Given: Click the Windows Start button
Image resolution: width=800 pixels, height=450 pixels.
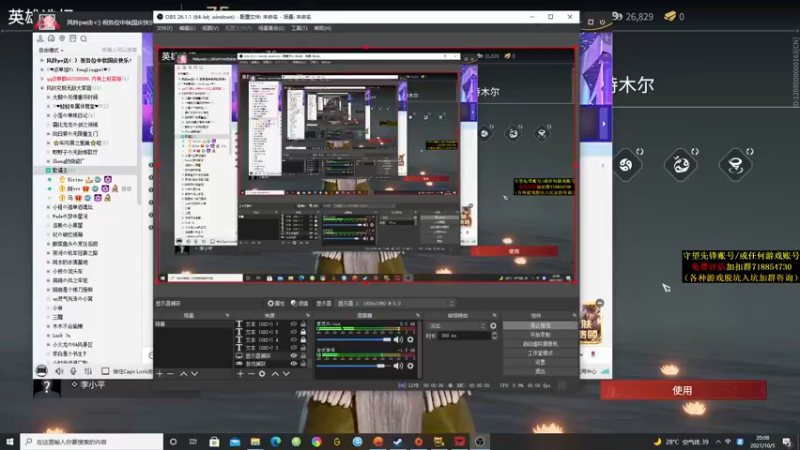Looking at the screenshot, I should 10,441.
